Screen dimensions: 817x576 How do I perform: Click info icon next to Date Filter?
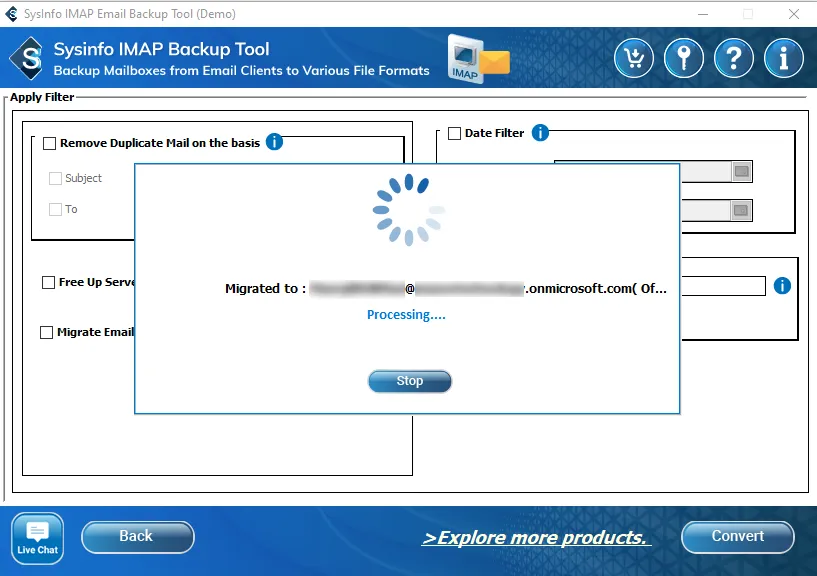[540, 133]
